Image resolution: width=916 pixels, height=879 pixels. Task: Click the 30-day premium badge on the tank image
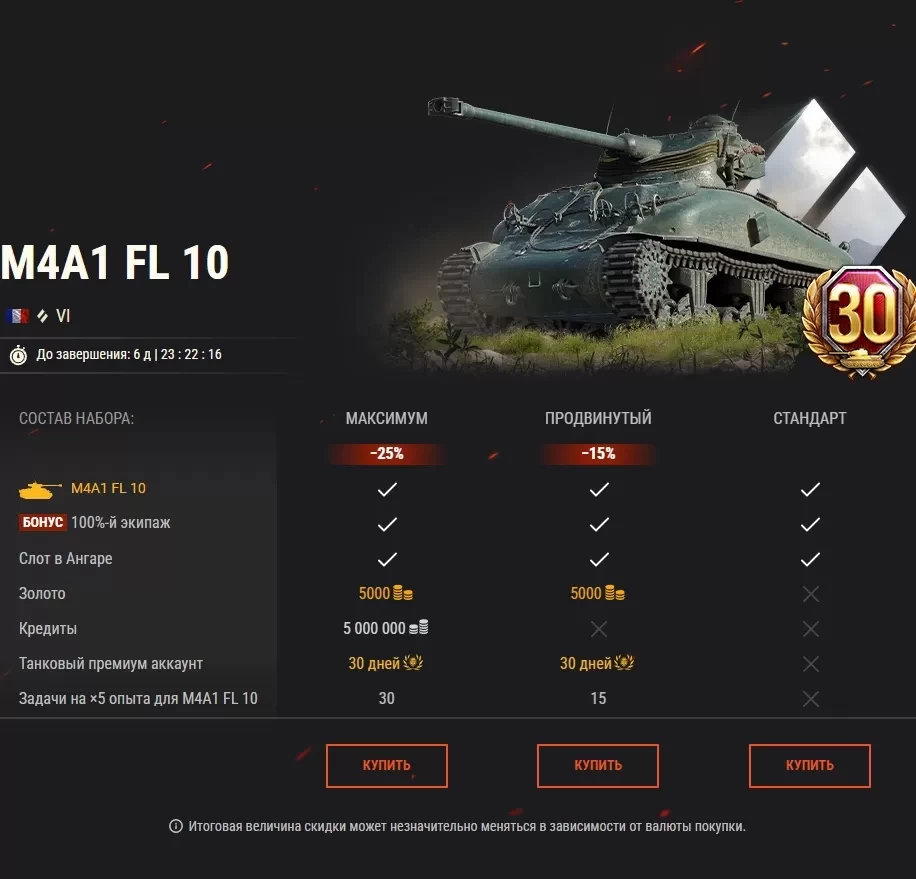(x=861, y=320)
